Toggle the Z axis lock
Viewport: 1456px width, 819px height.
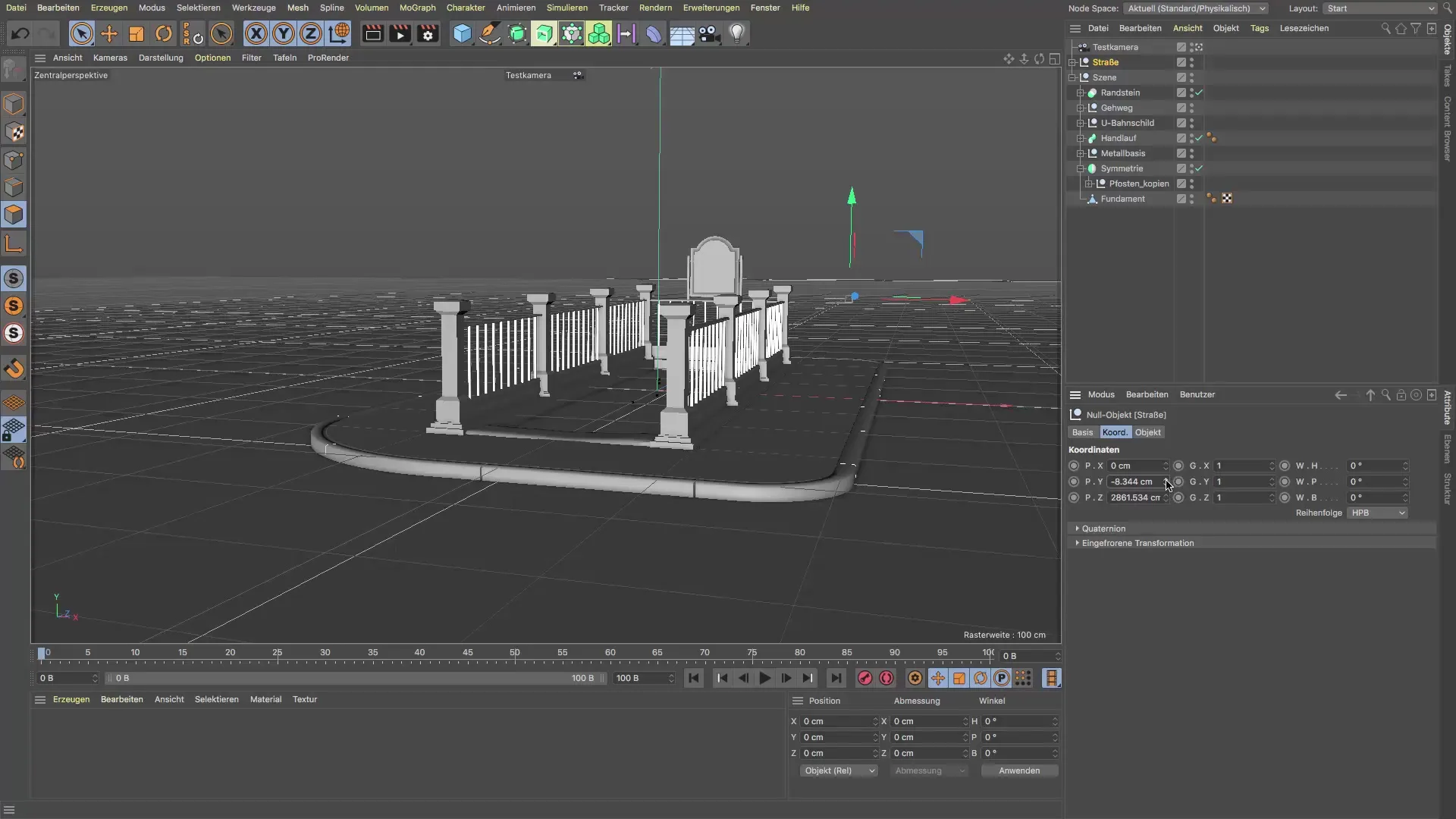coord(311,34)
